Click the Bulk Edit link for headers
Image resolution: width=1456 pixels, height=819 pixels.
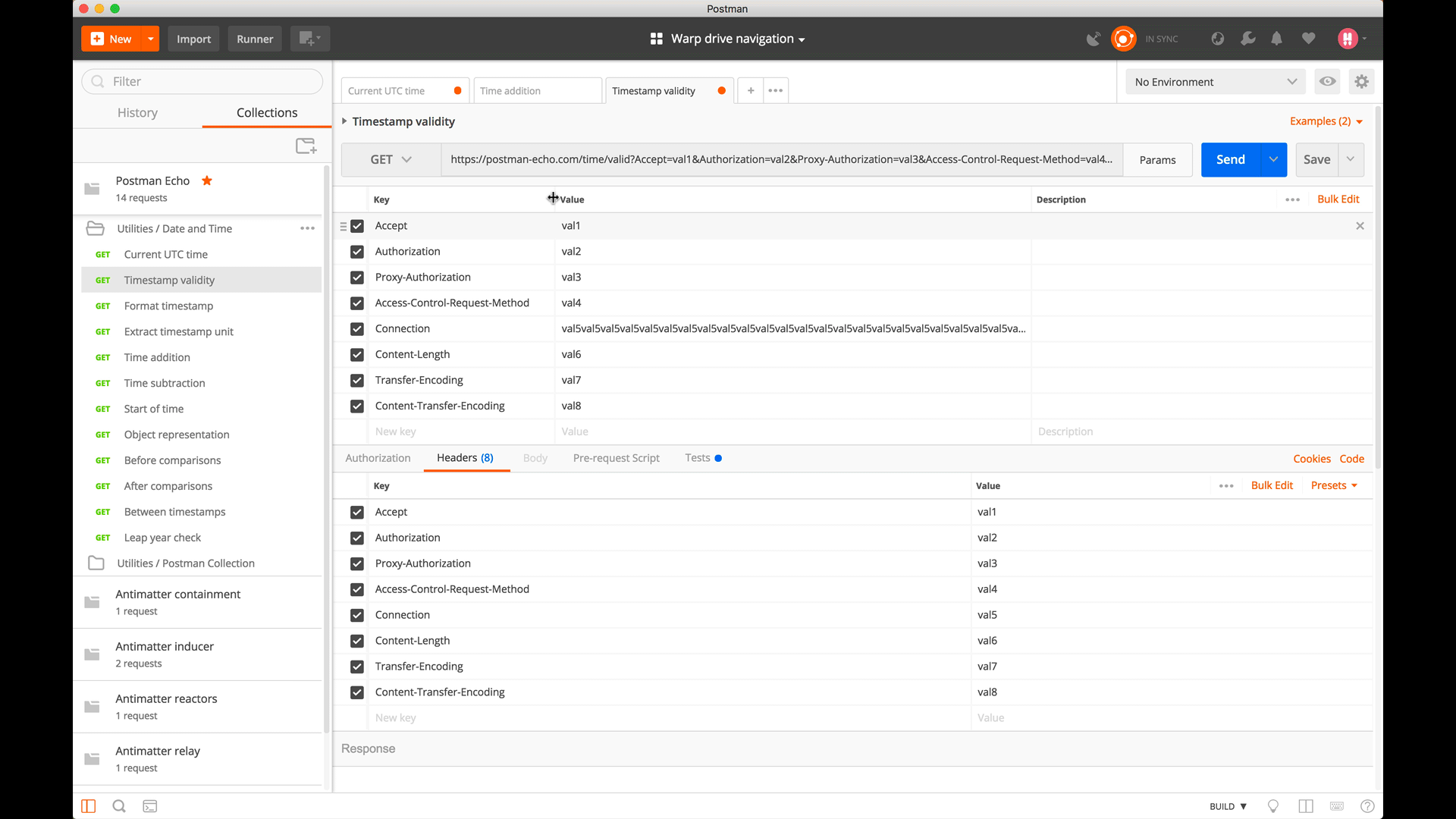click(x=1272, y=485)
